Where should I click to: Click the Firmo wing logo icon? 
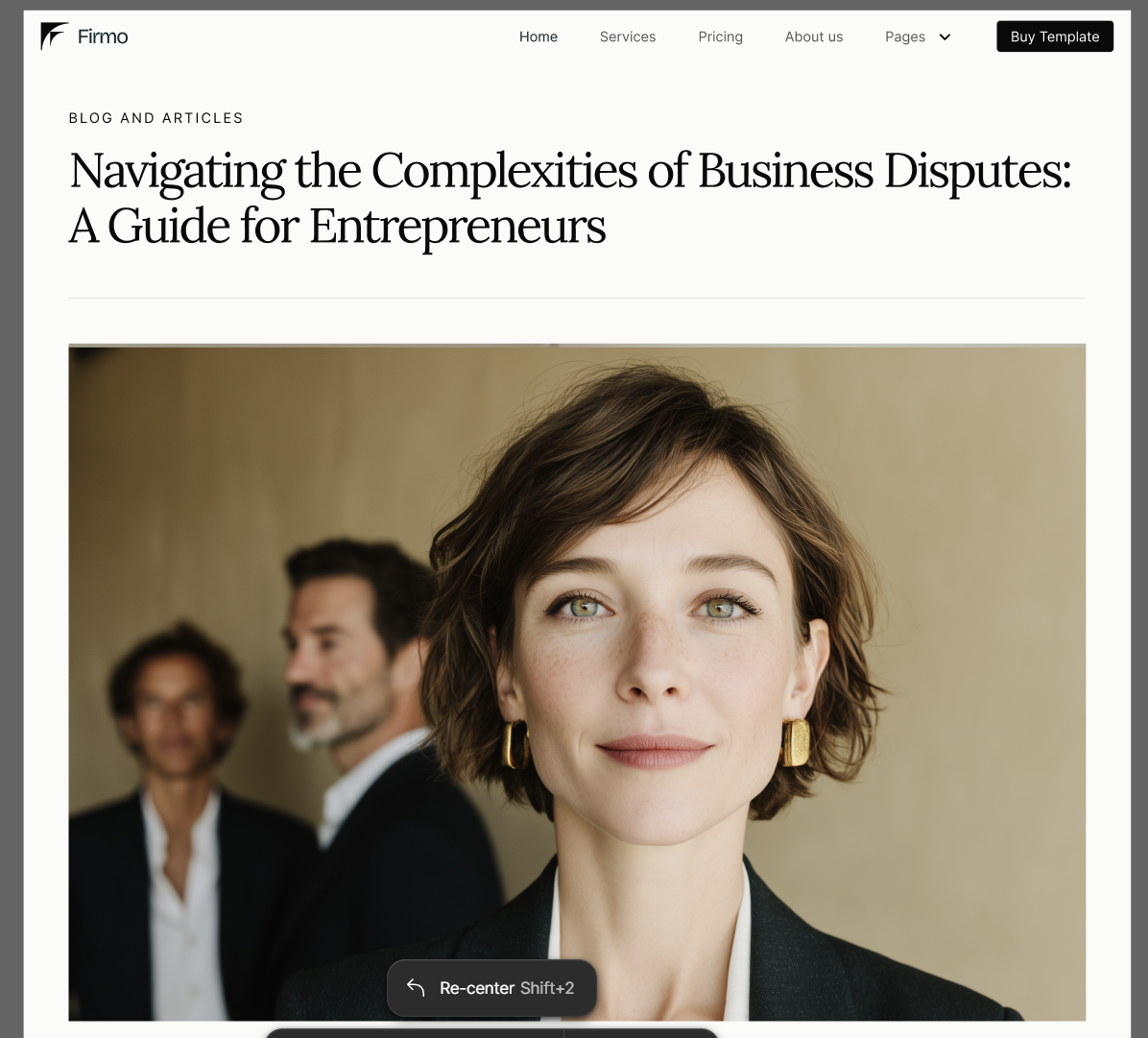54,36
